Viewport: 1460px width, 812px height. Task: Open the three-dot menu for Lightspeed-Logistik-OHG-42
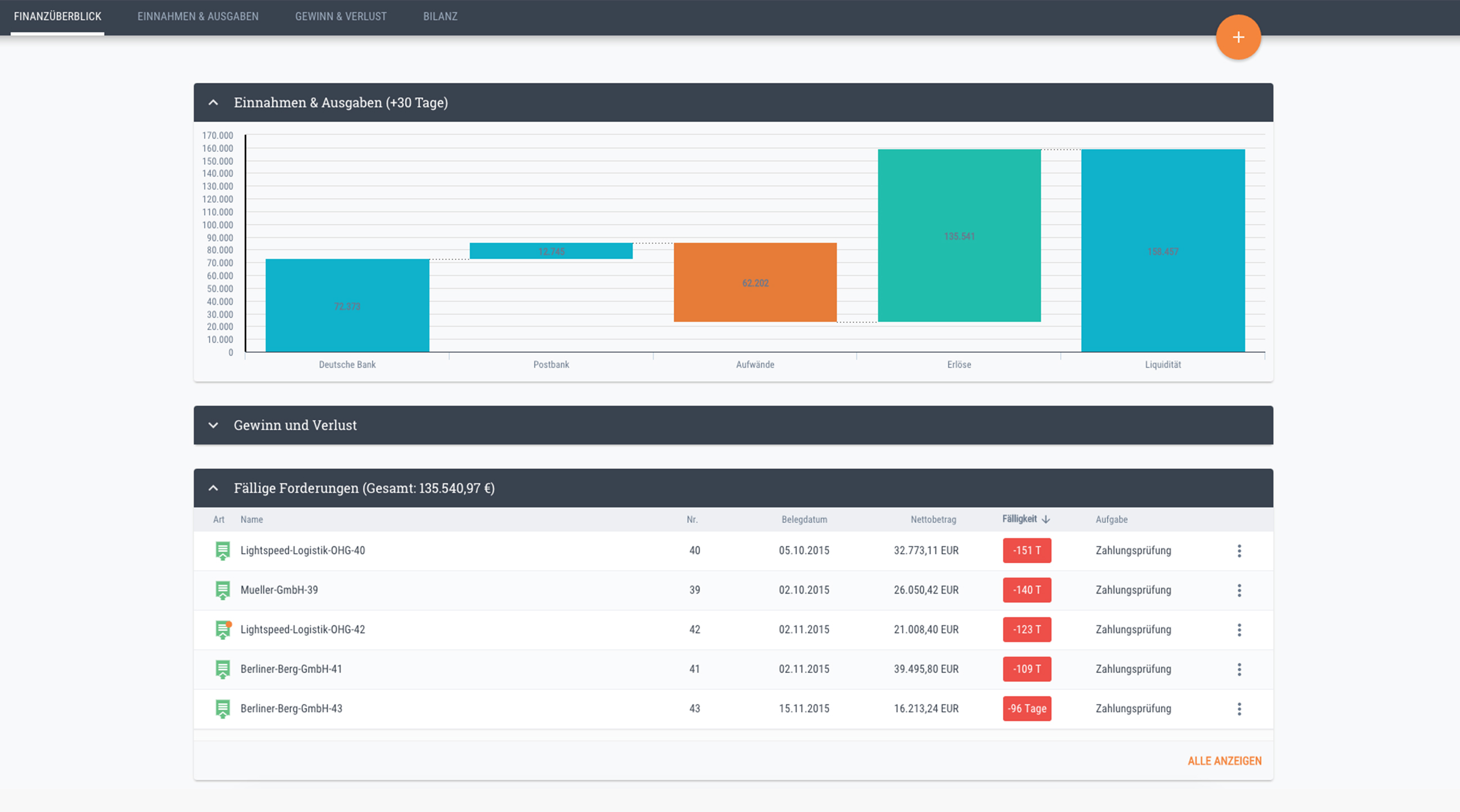(x=1239, y=630)
